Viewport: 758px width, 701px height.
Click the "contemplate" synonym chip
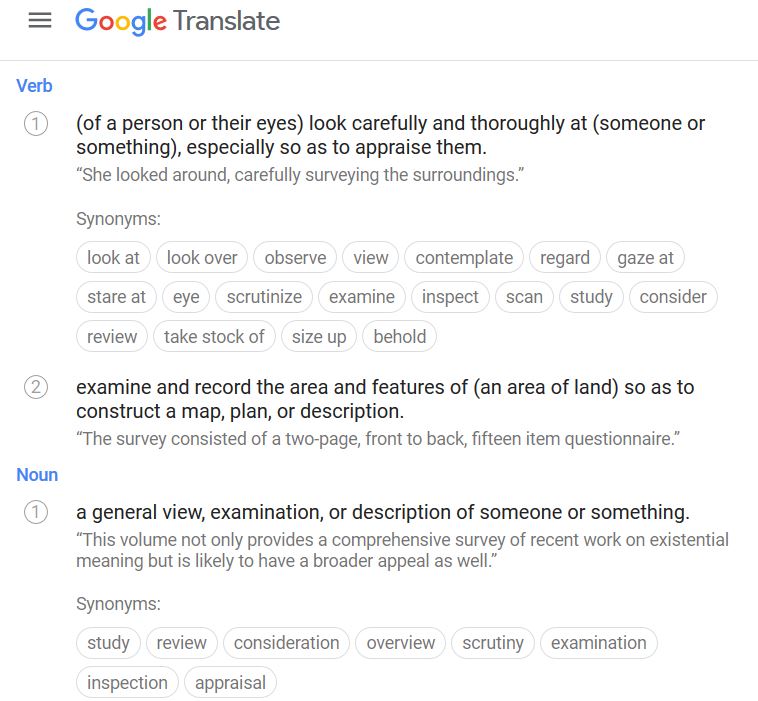click(x=464, y=257)
